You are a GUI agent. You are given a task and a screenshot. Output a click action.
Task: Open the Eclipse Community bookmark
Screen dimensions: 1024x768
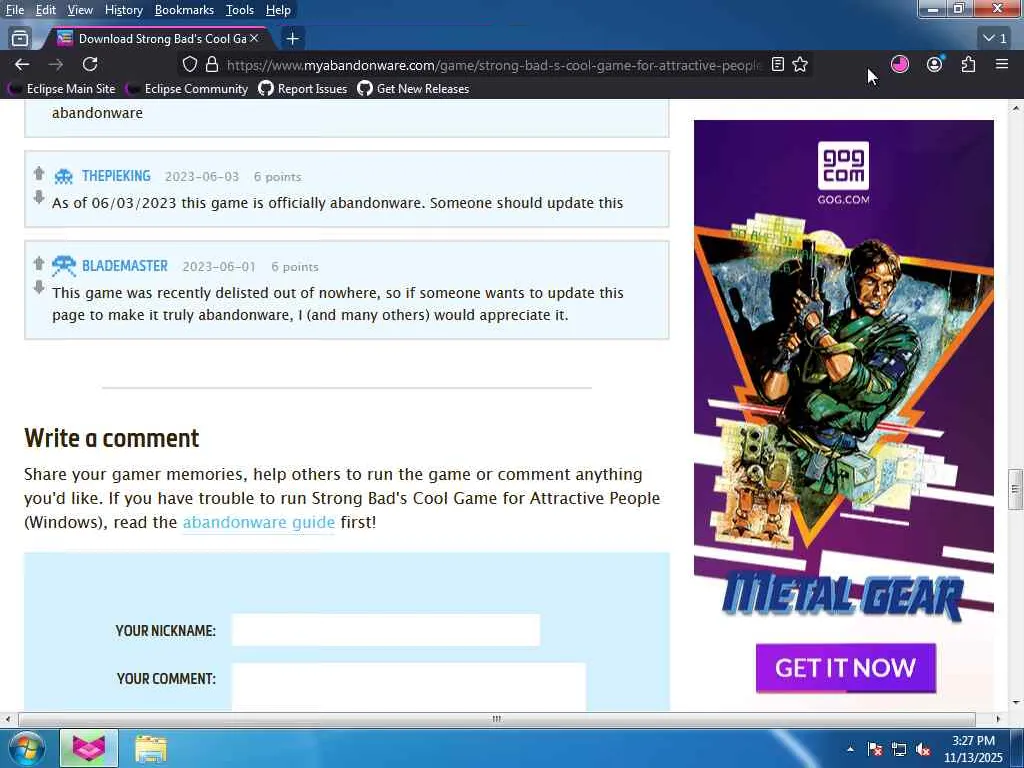click(x=188, y=88)
